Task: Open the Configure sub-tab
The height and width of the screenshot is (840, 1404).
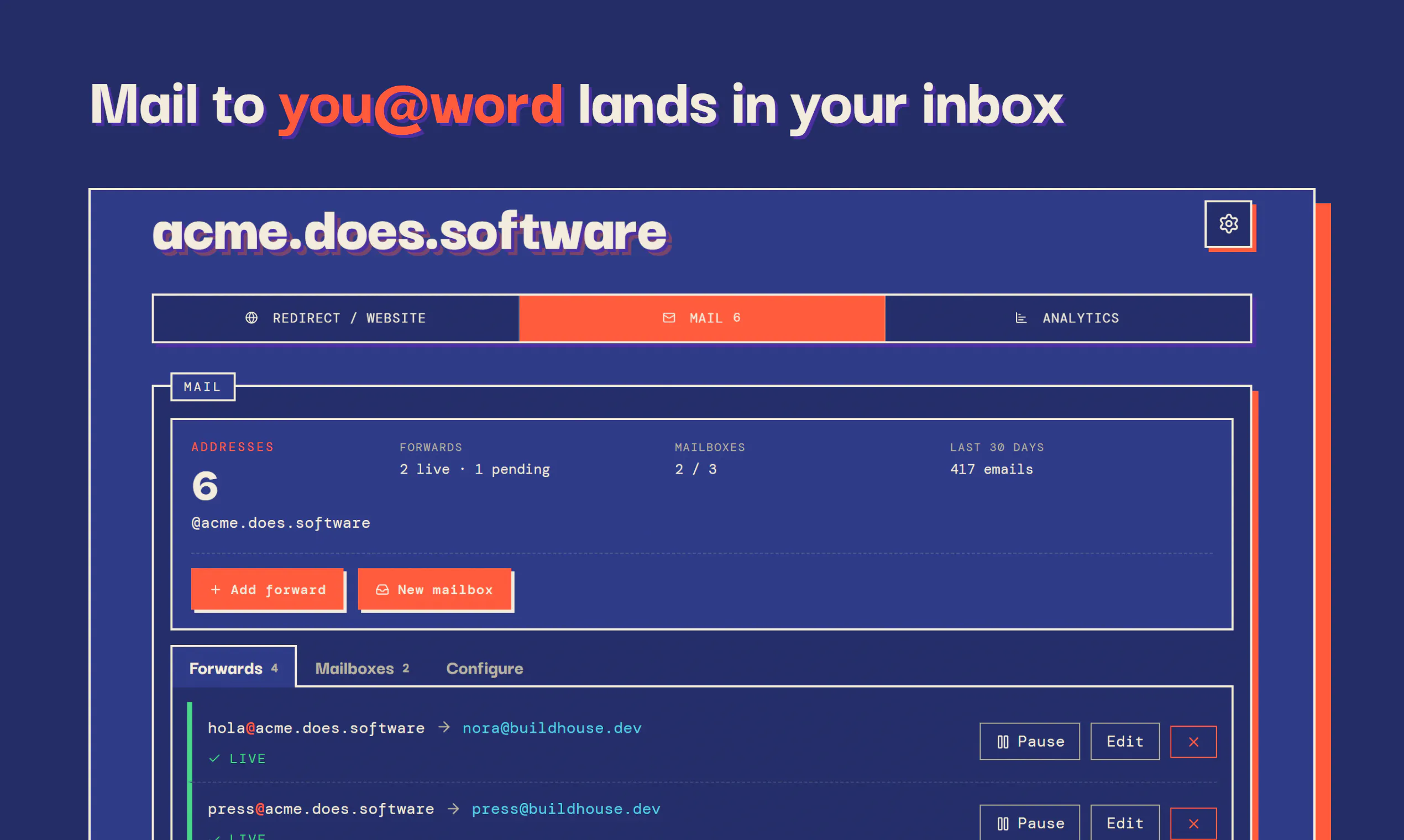Action: coord(485,669)
